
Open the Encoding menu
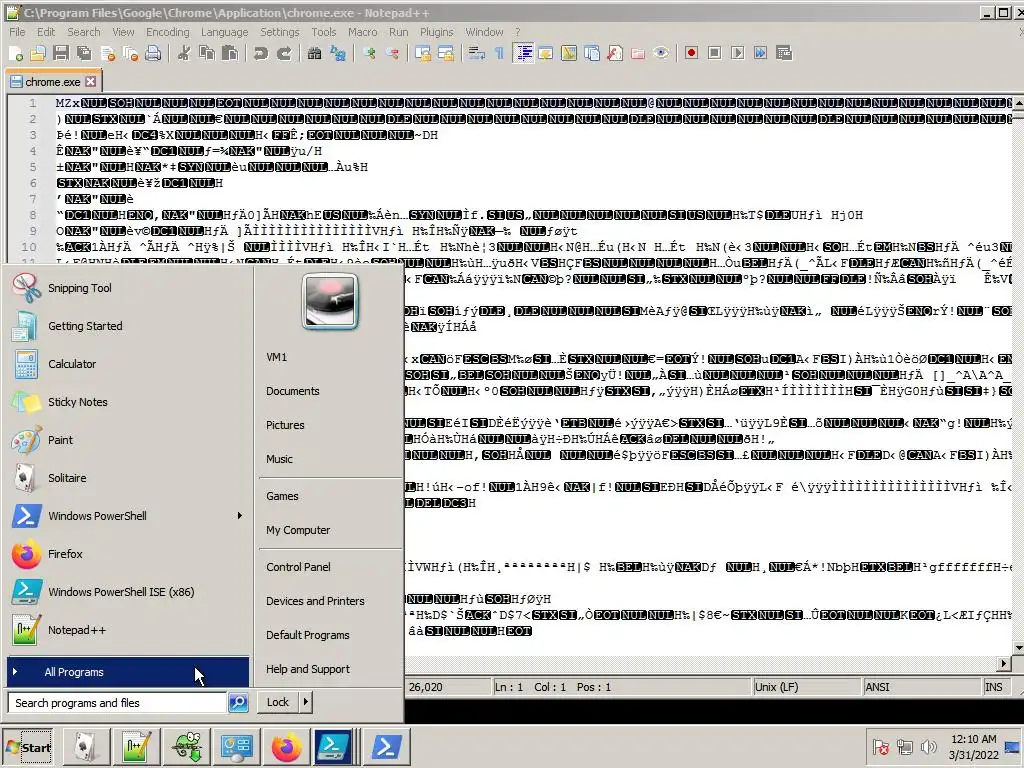167,32
